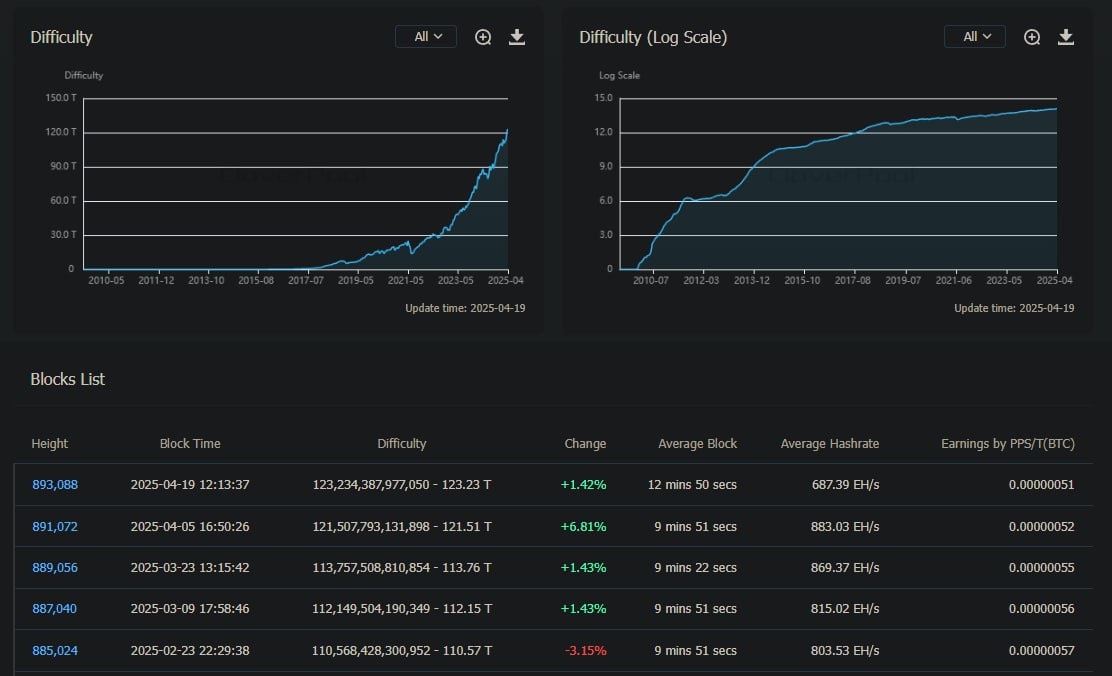Click the Block Time column header
Viewport: 1112px width, 676px height.
190,443
